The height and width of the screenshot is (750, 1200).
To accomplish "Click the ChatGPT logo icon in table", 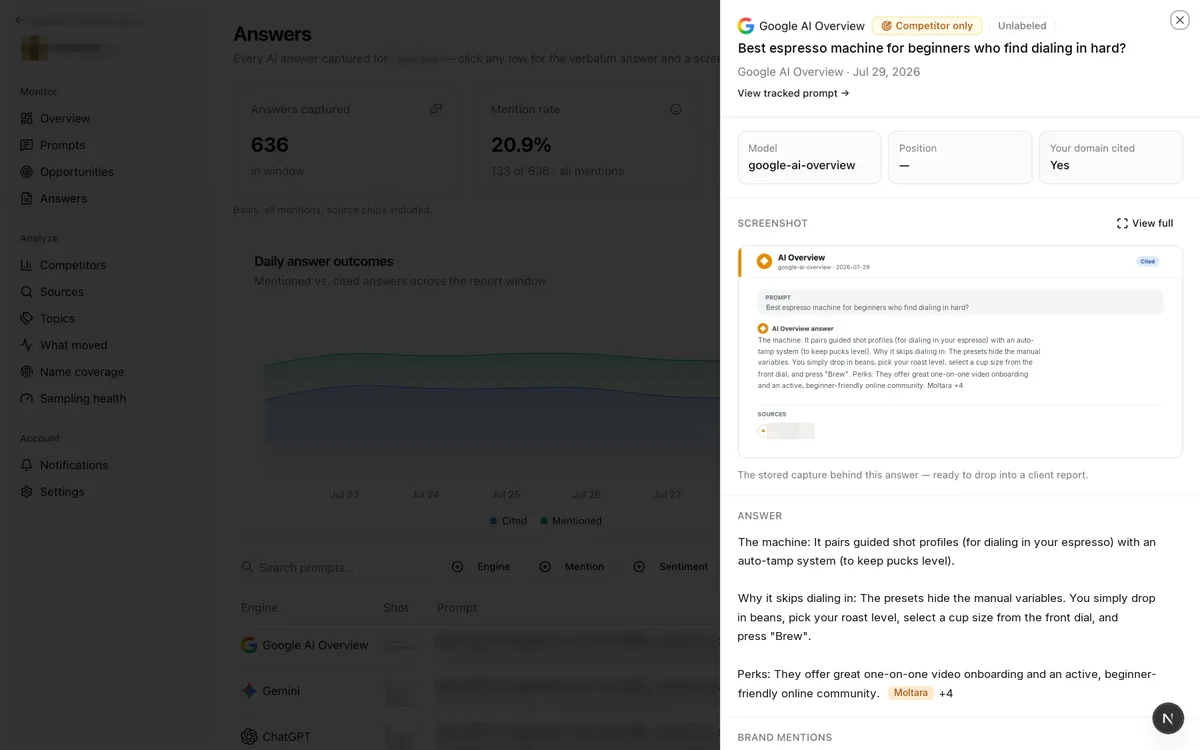I will (x=249, y=737).
